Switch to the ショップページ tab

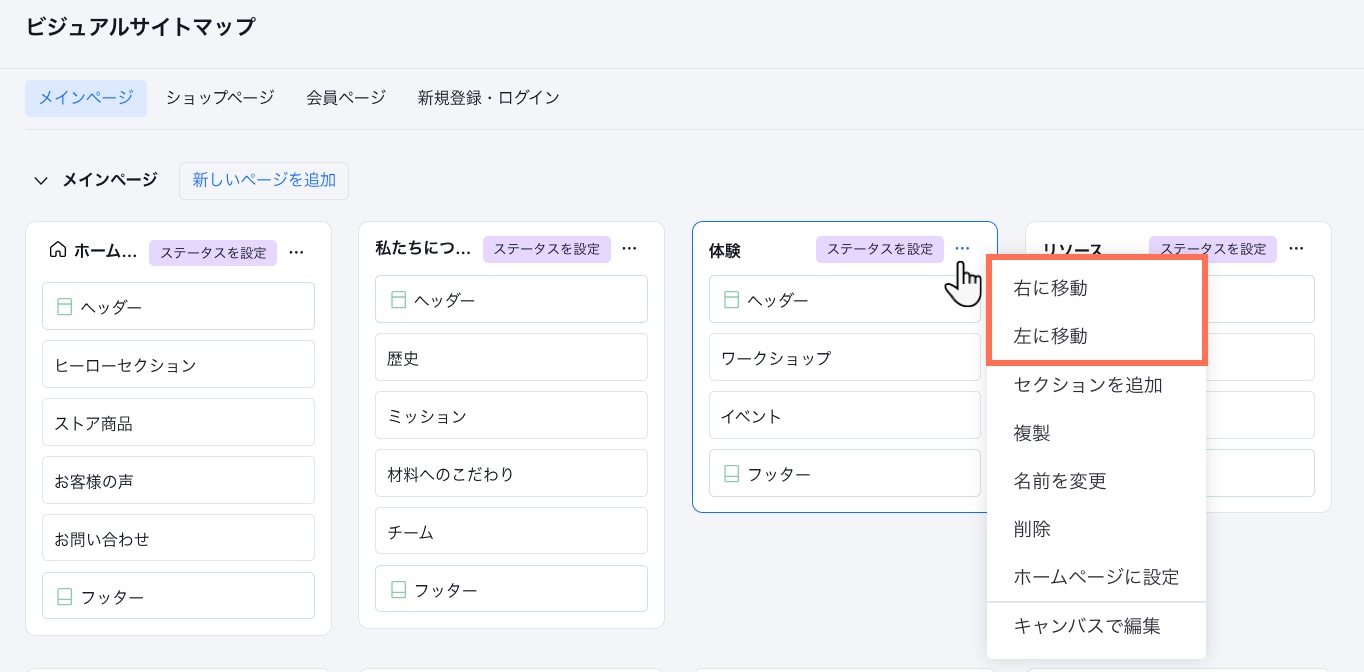(x=219, y=97)
